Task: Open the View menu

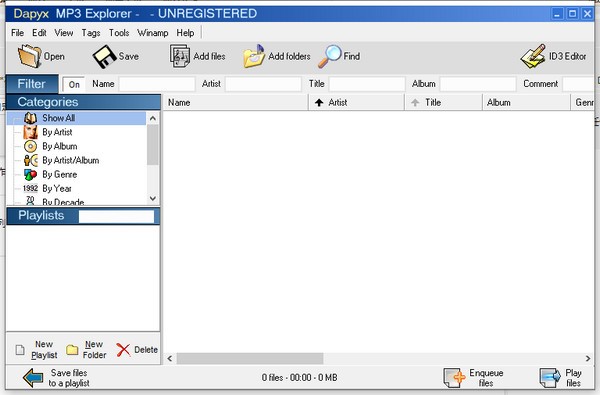Action: coord(64,33)
